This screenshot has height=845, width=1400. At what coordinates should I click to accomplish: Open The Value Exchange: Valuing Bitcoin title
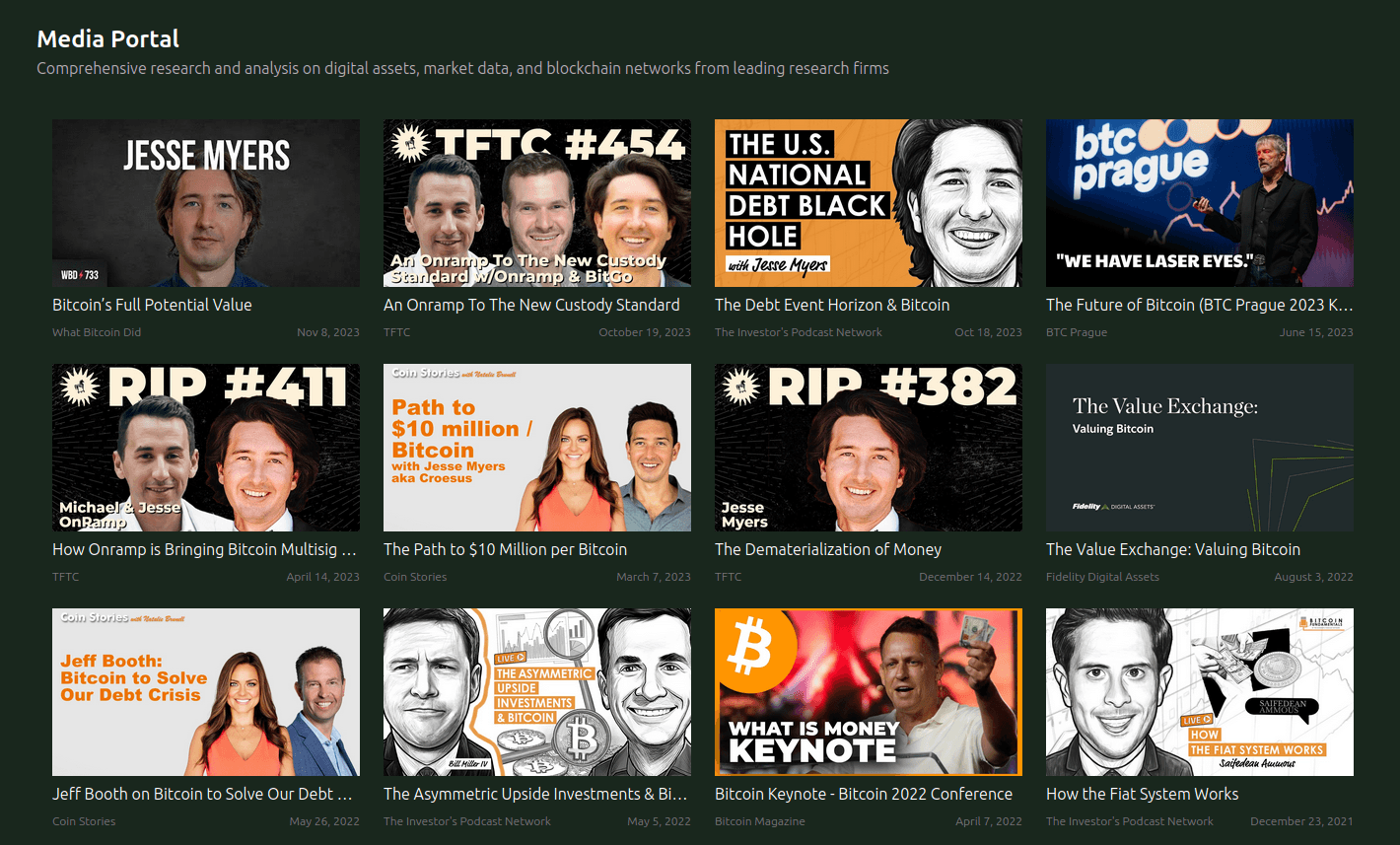click(x=1173, y=549)
